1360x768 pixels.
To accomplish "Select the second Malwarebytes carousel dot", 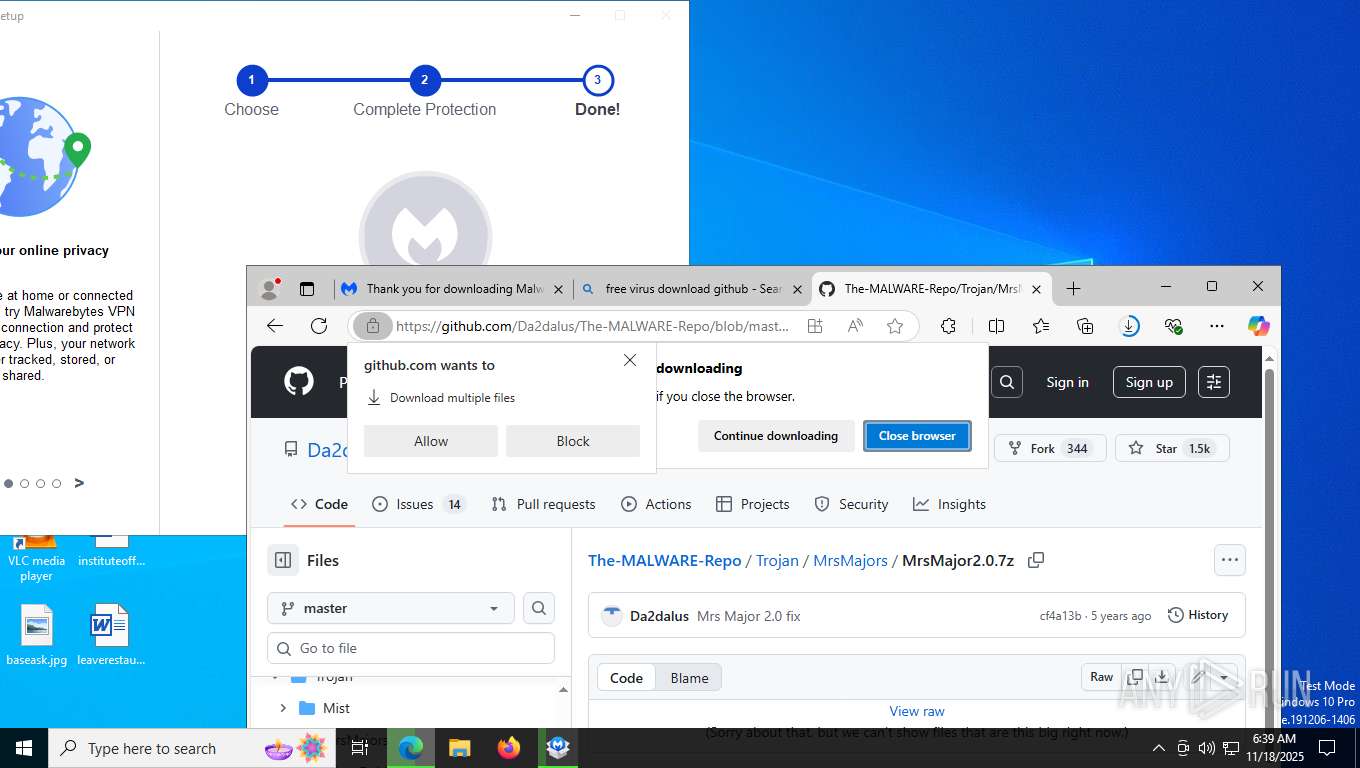I will 25,484.
